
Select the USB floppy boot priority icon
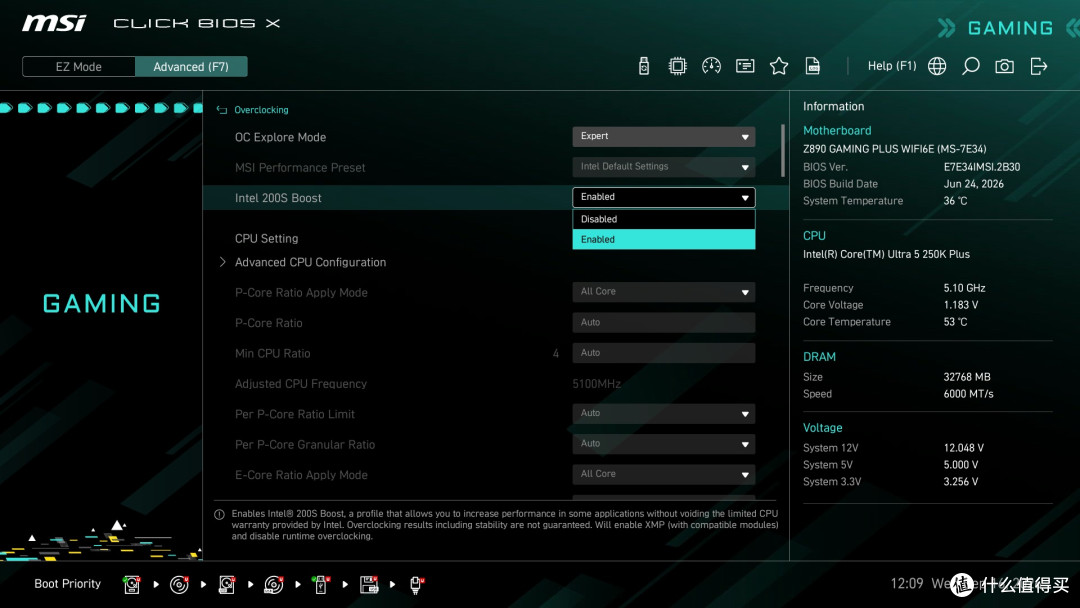(x=369, y=585)
